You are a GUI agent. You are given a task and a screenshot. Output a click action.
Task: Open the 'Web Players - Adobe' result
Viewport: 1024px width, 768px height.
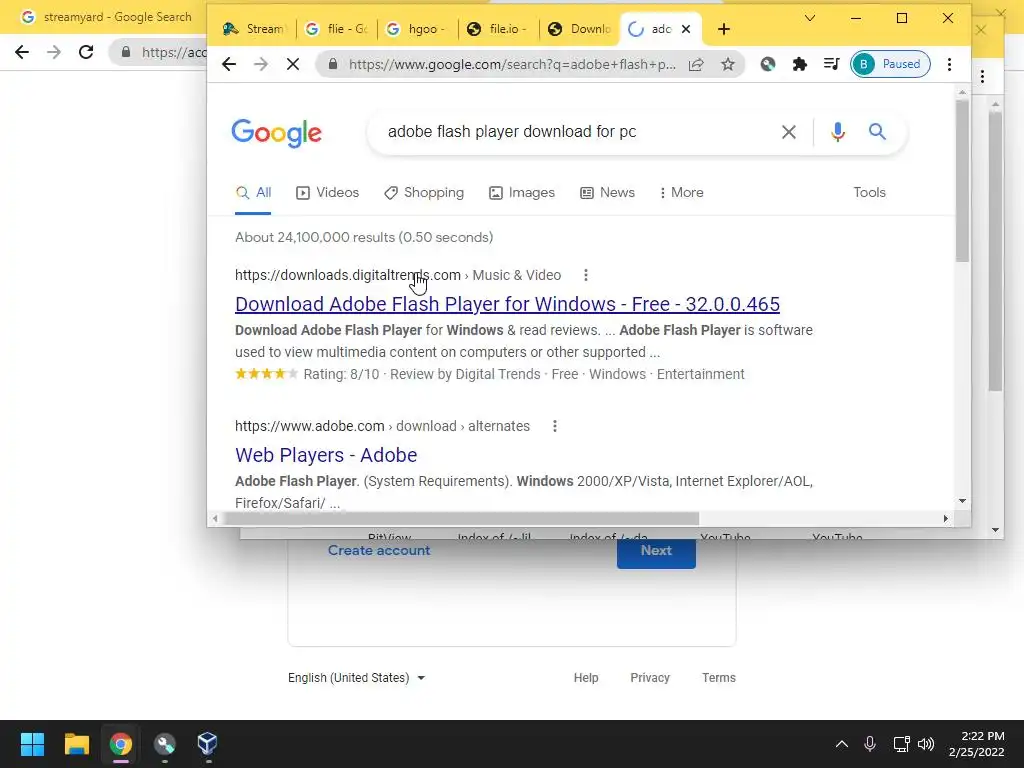(x=326, y=455)
